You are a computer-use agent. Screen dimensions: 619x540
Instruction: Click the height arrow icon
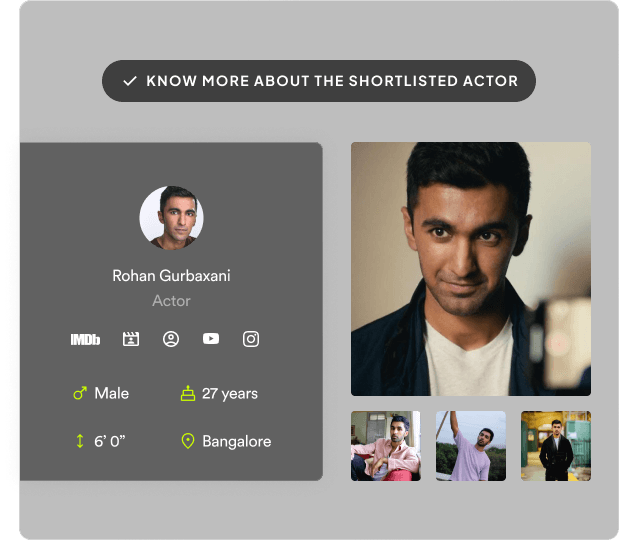click(80, 441)
